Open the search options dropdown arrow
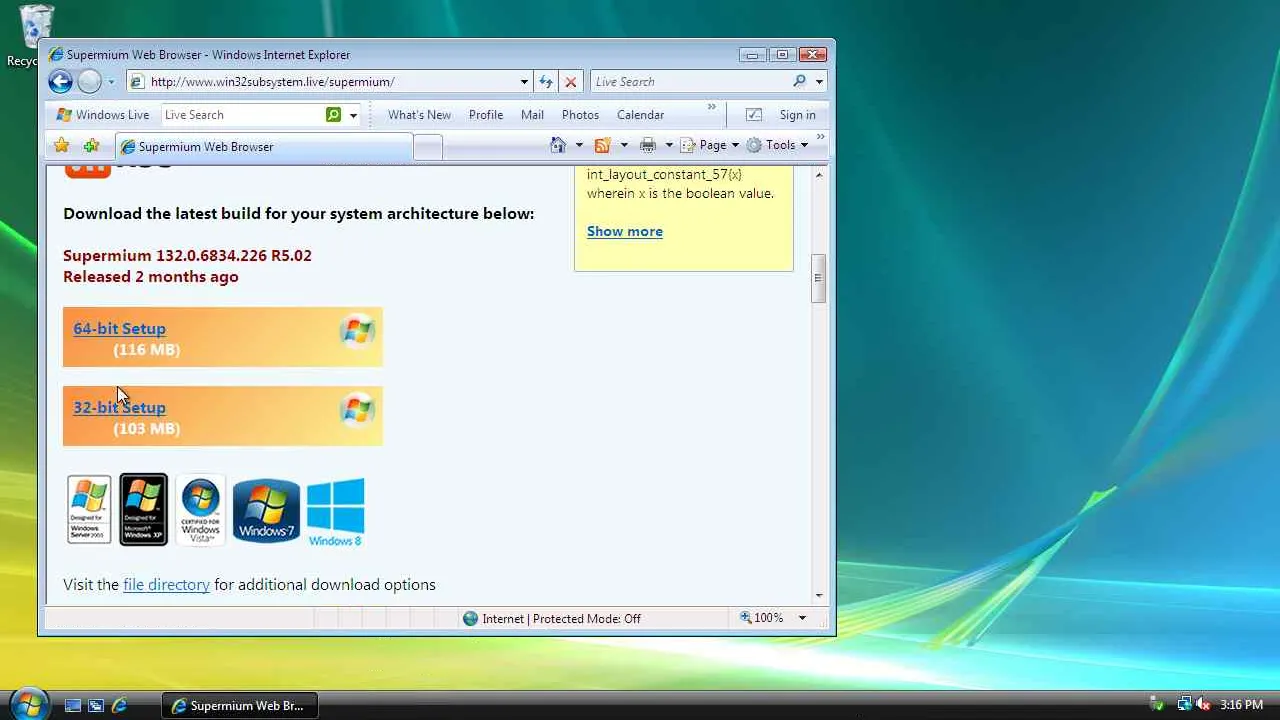1280x720 pixels. (x=819, y=82)
